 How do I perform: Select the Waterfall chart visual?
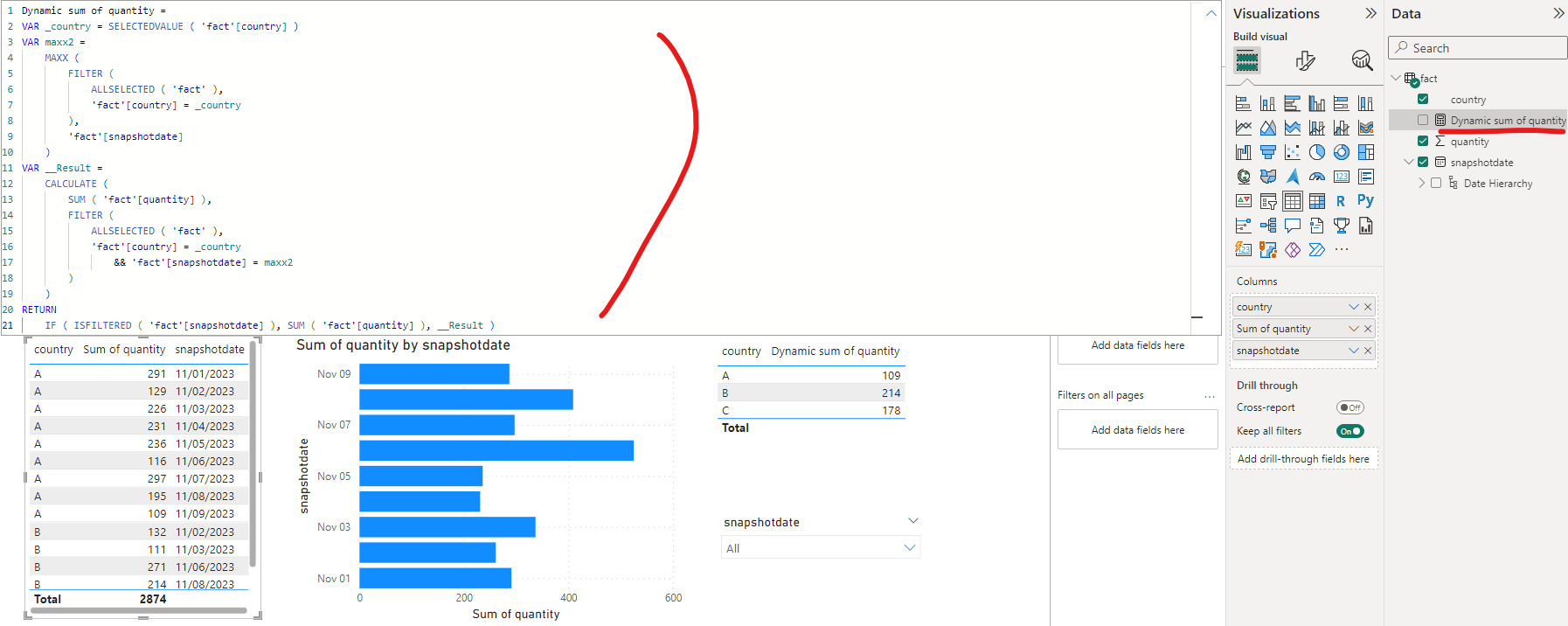pyautogui.click(x=1243, y=152)
